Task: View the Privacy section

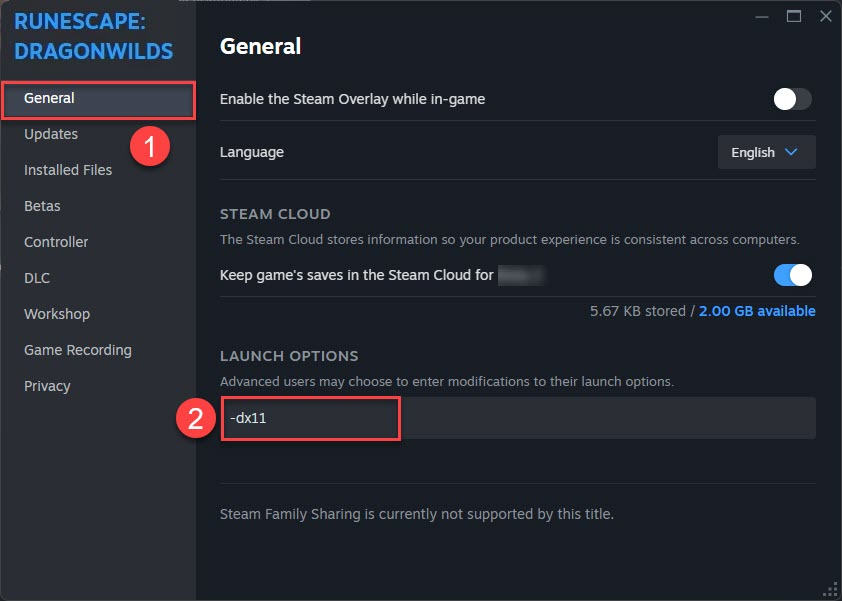Action: point(46,385)
